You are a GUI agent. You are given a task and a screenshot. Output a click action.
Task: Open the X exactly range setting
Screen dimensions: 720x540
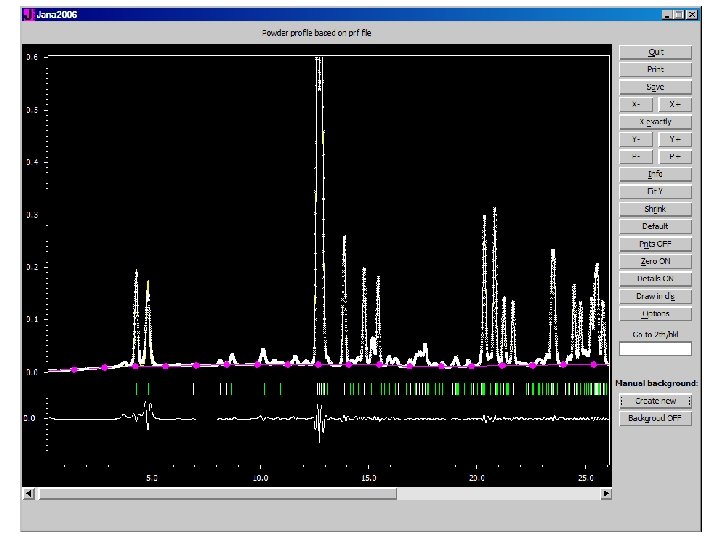pos(655,122)
